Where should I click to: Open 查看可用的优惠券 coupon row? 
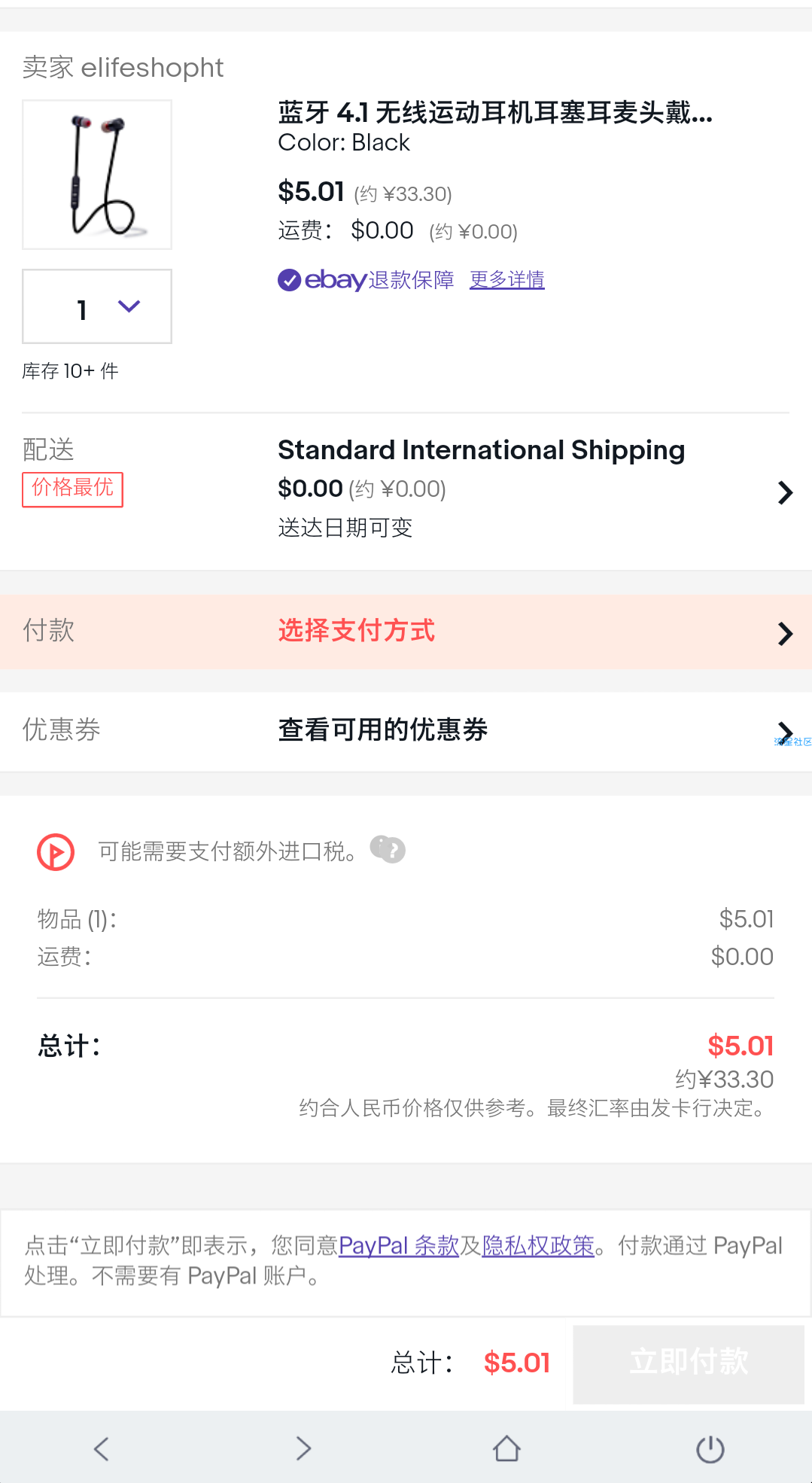pyautogui.click(x=406, y=731)
